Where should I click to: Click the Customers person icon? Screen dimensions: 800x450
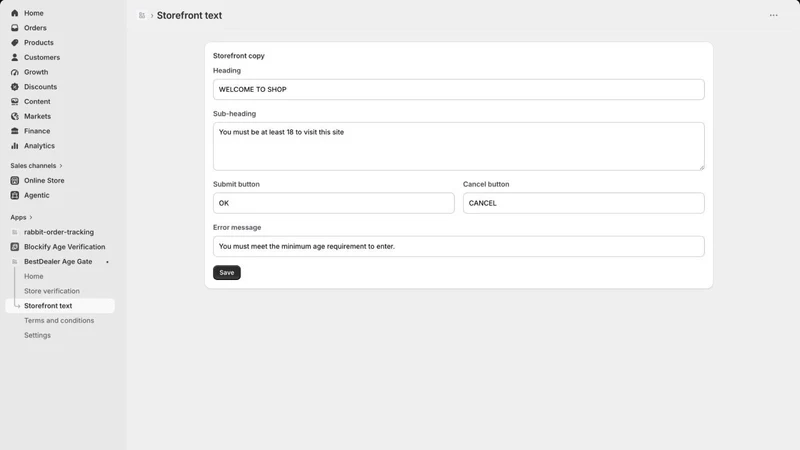click(15, 58)
